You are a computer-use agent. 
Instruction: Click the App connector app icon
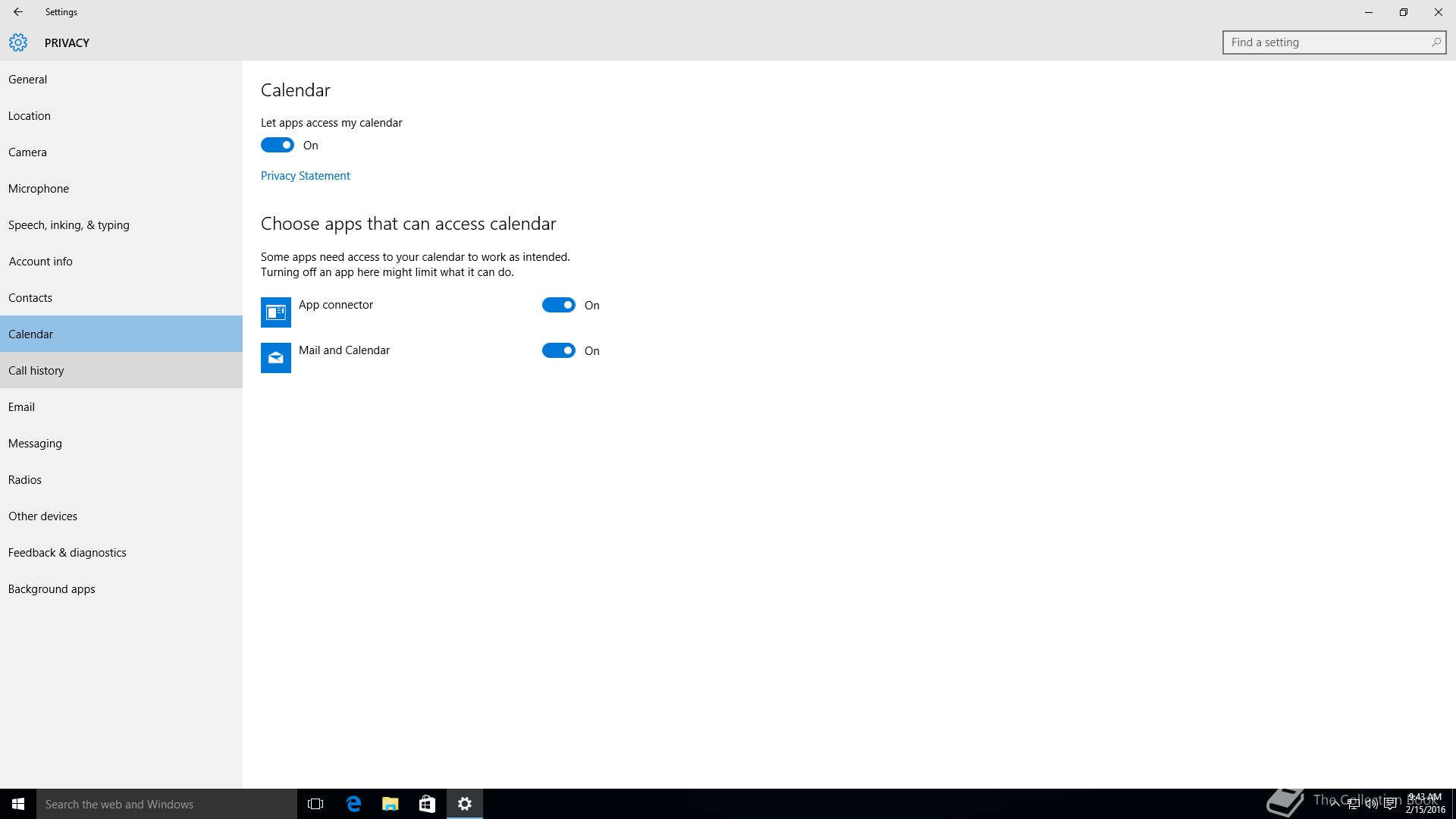click(x=275, y=312)
